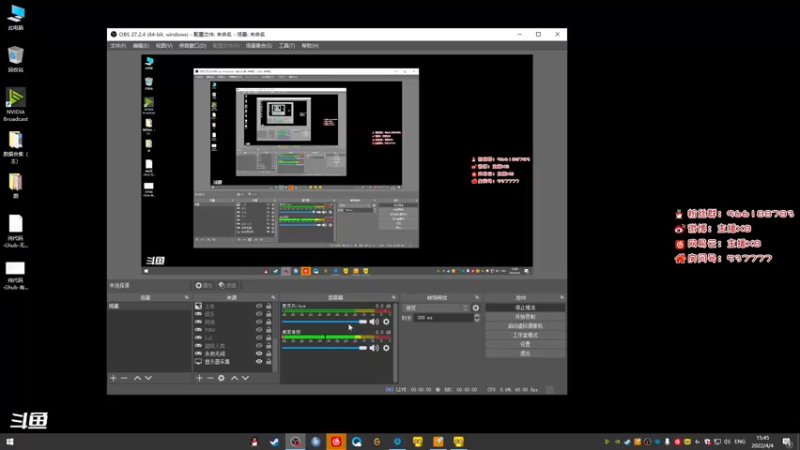Open NetEase Cloud Music from the taskbar
Screen dimensions: 800x450
336,442
